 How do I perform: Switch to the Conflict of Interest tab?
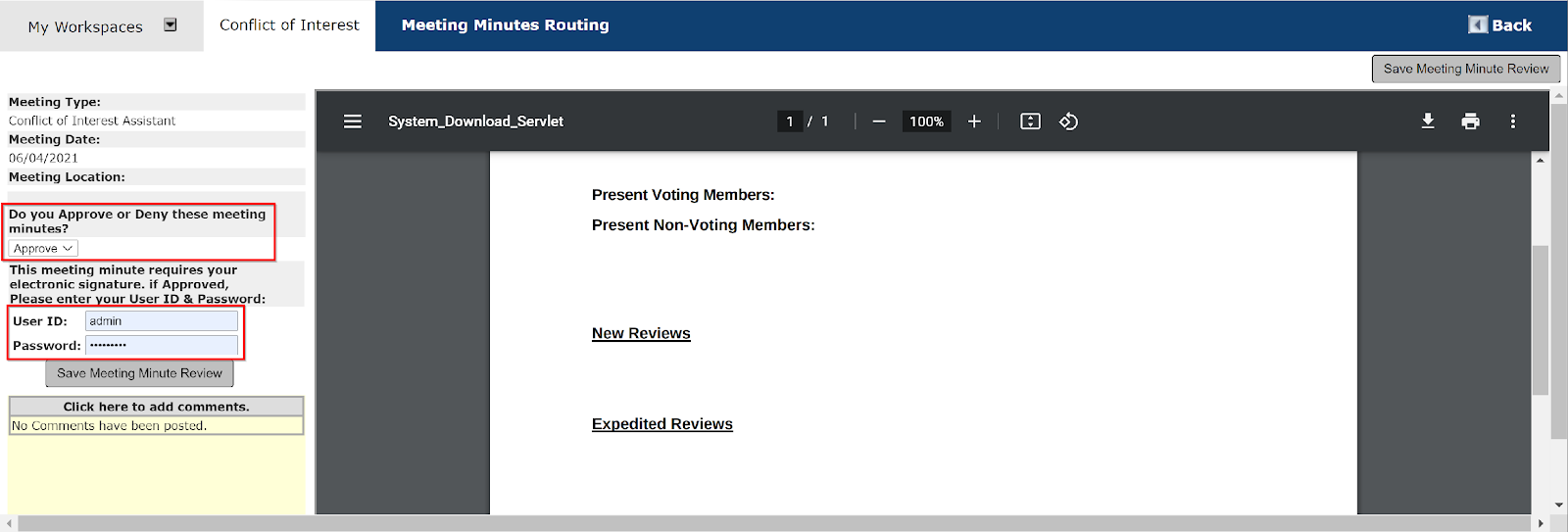coord(289,25)
